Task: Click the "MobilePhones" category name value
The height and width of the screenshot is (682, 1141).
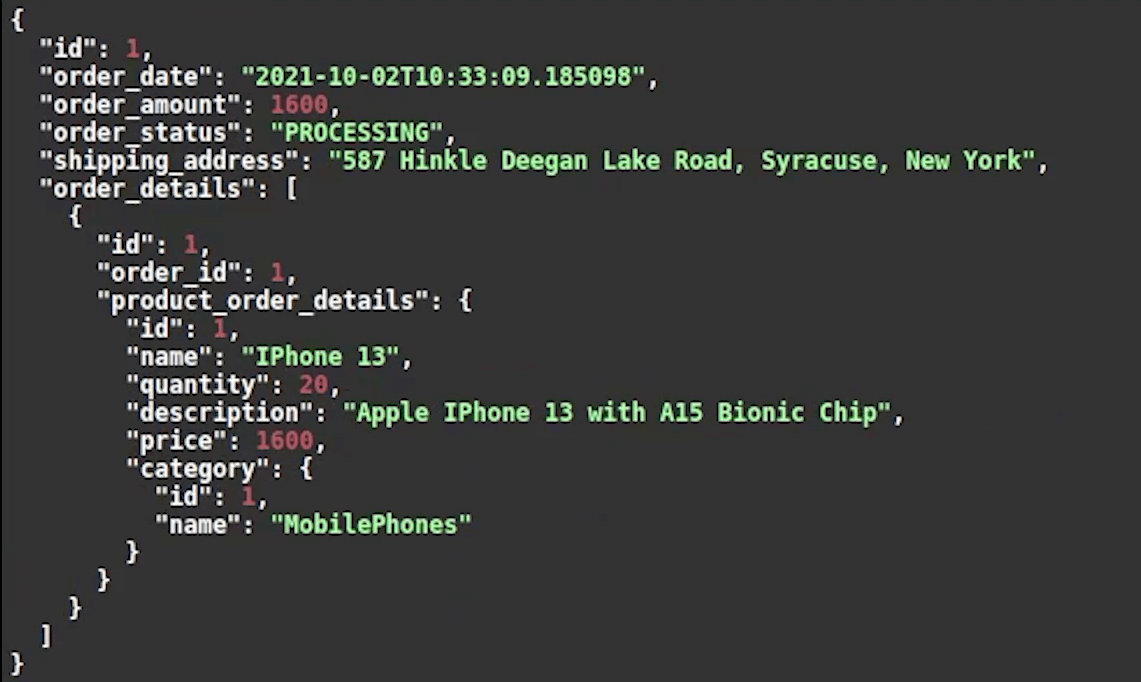Action: pyautogui.click(x=371, y=525)
